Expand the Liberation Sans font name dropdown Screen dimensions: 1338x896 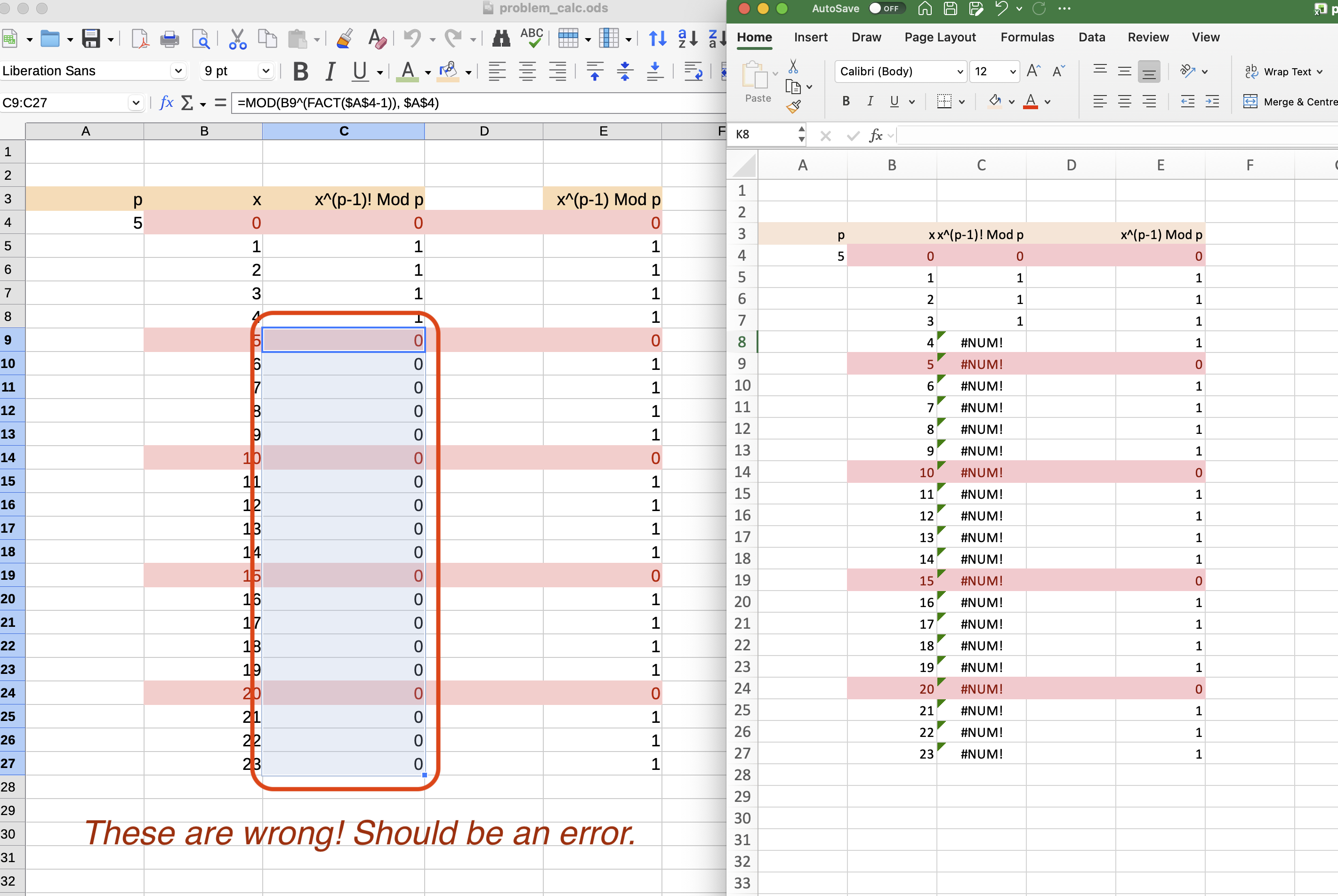click(x=178, y=71)
